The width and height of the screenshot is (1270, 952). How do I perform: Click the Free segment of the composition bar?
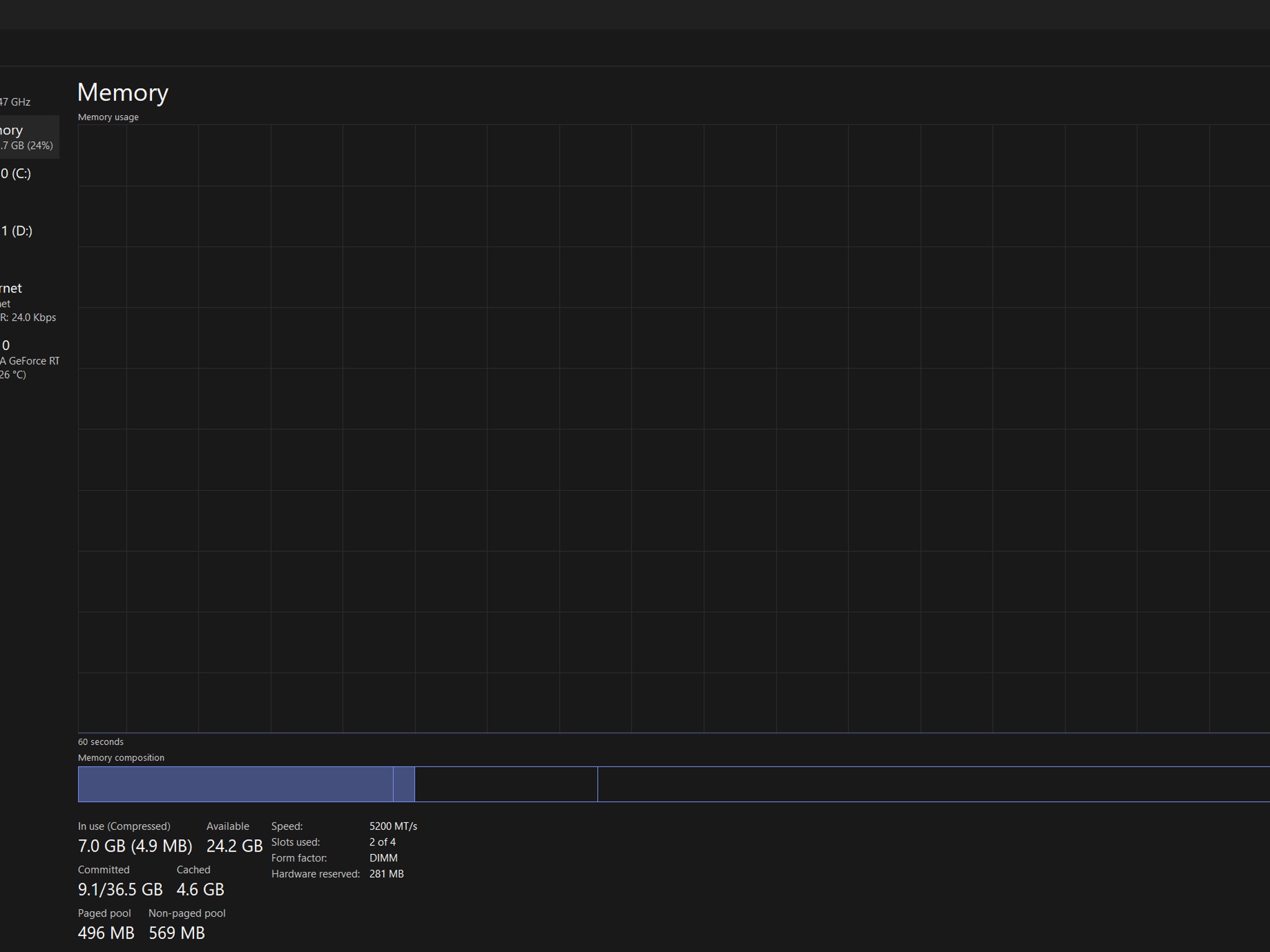click(x=930, y=784)
